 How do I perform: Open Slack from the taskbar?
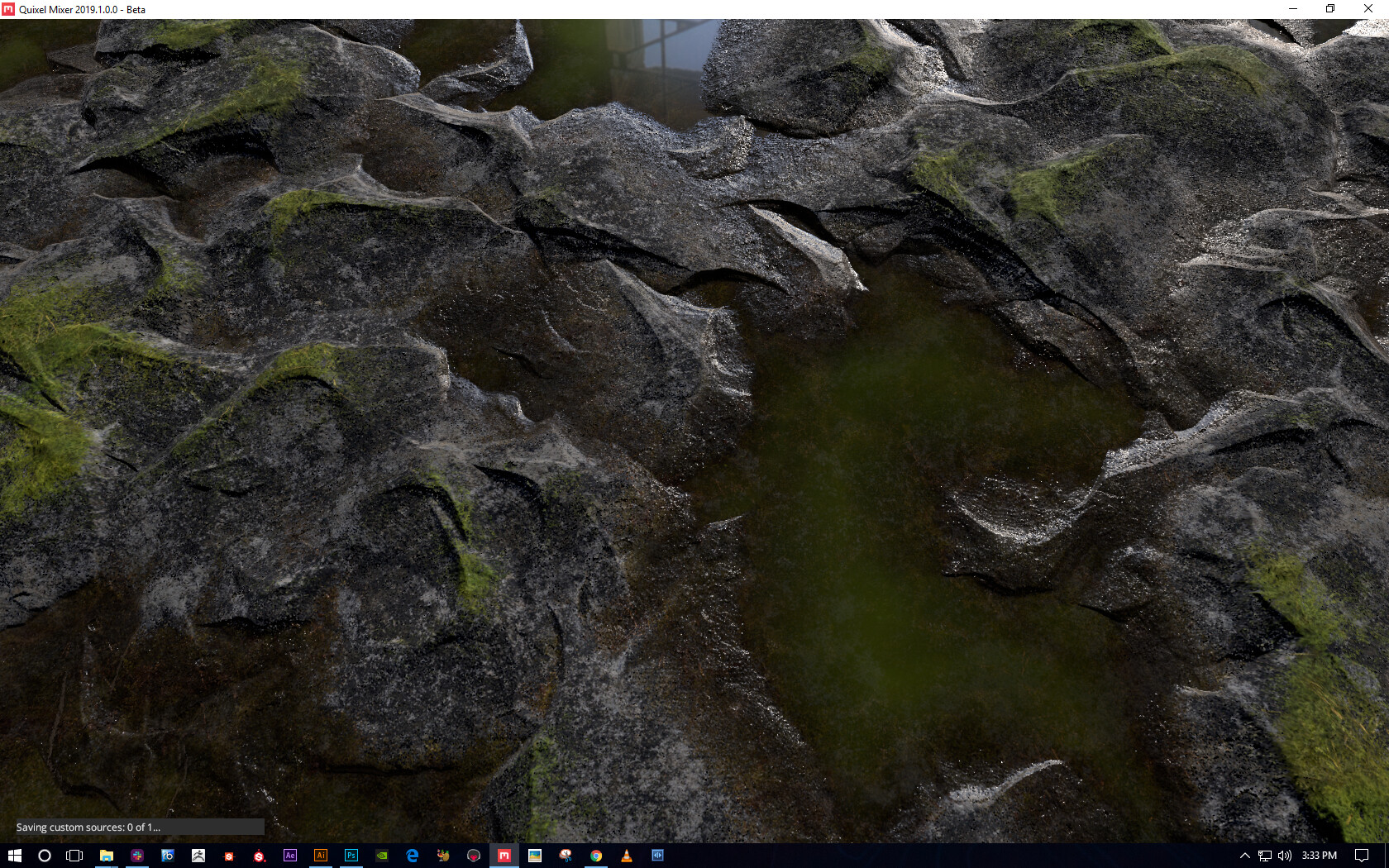click(x=136, y=856)
